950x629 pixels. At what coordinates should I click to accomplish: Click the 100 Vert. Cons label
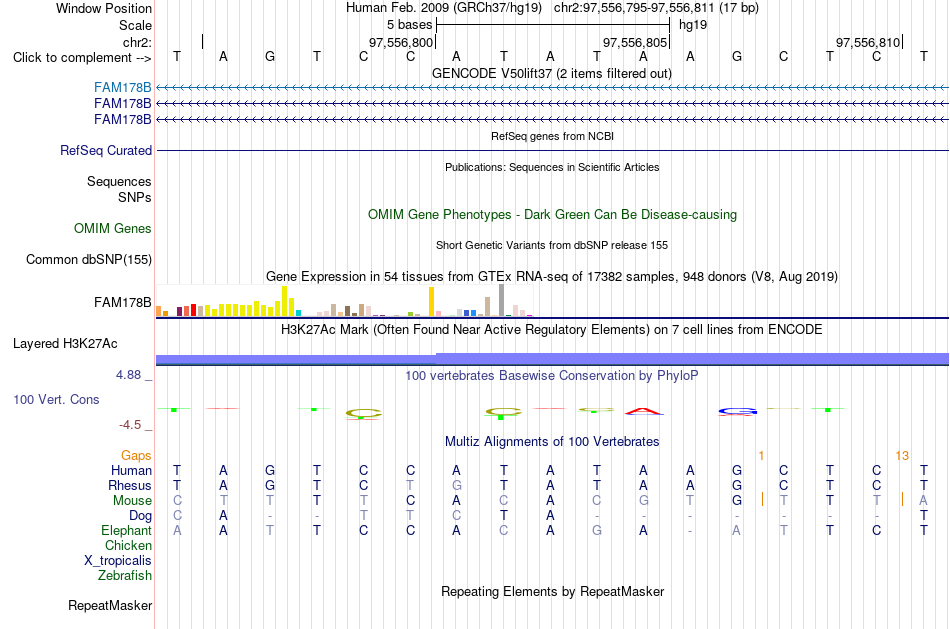(x=56, y=399)
